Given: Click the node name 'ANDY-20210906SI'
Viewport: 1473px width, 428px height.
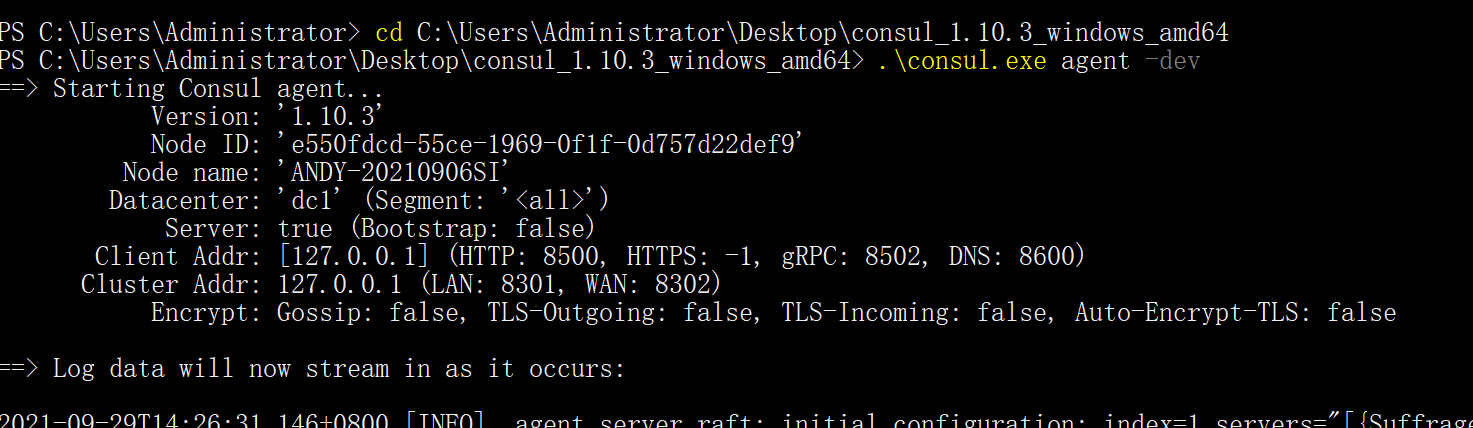Looking at the screenshot, I should (394, 173).
